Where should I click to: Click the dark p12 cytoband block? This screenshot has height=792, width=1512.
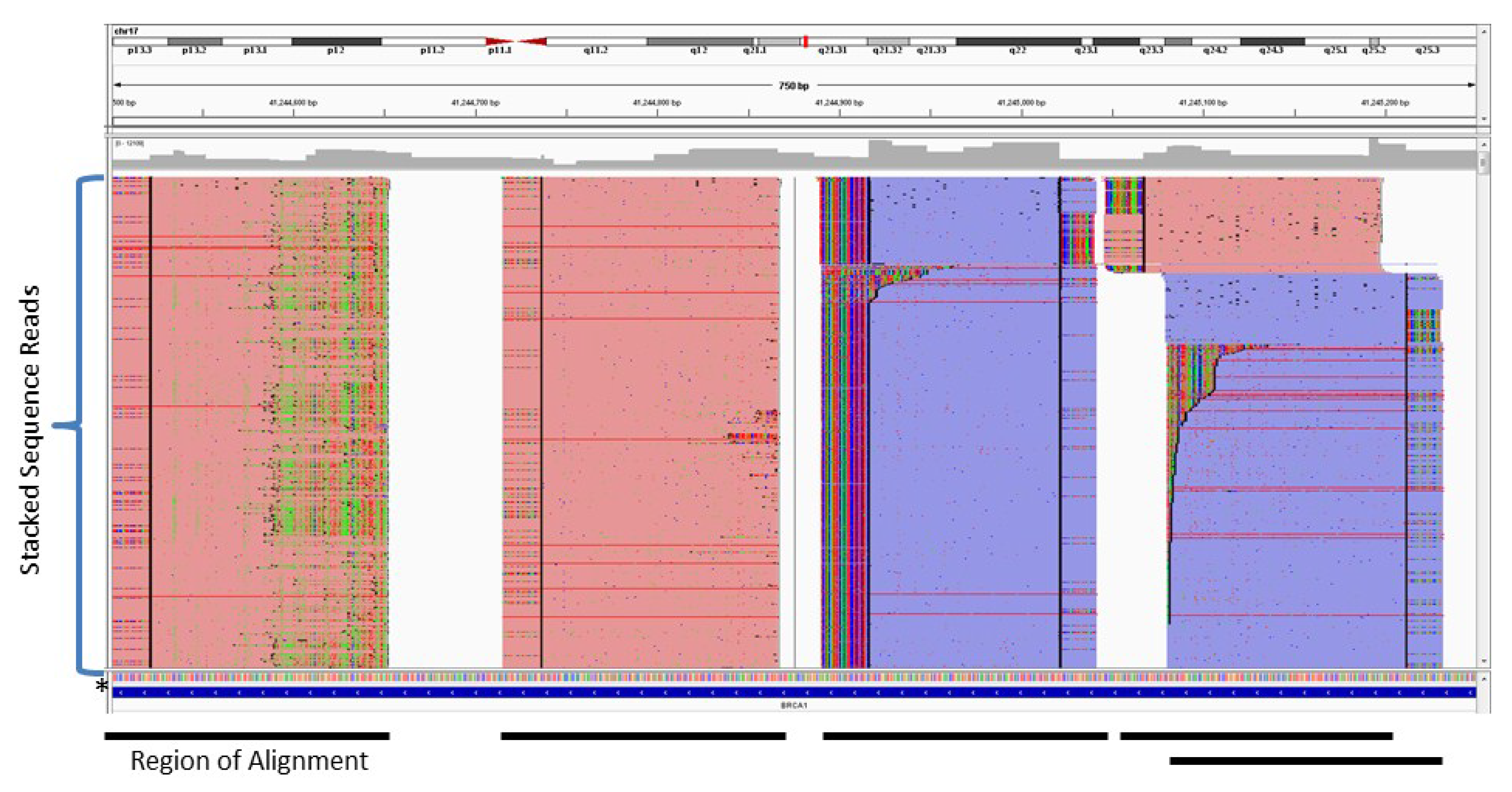pos(336,42)
